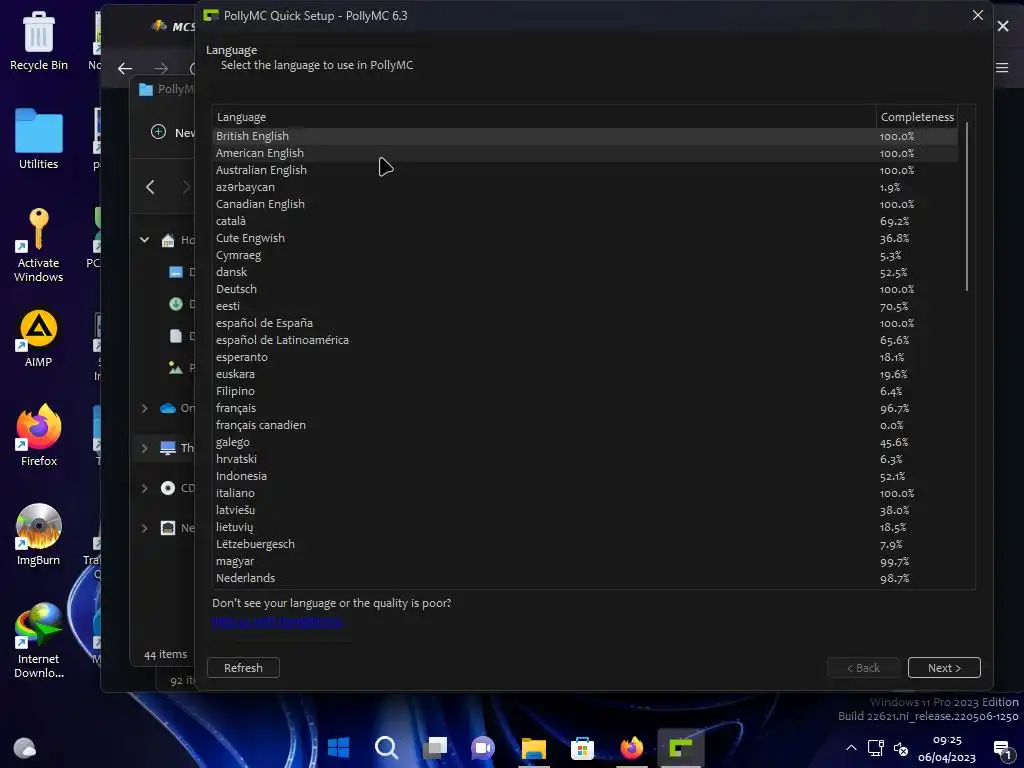The width and height of the screenshot is (1024, 768).
Task: Open hamburger menu in rear window
Action: click(1002, 68)
